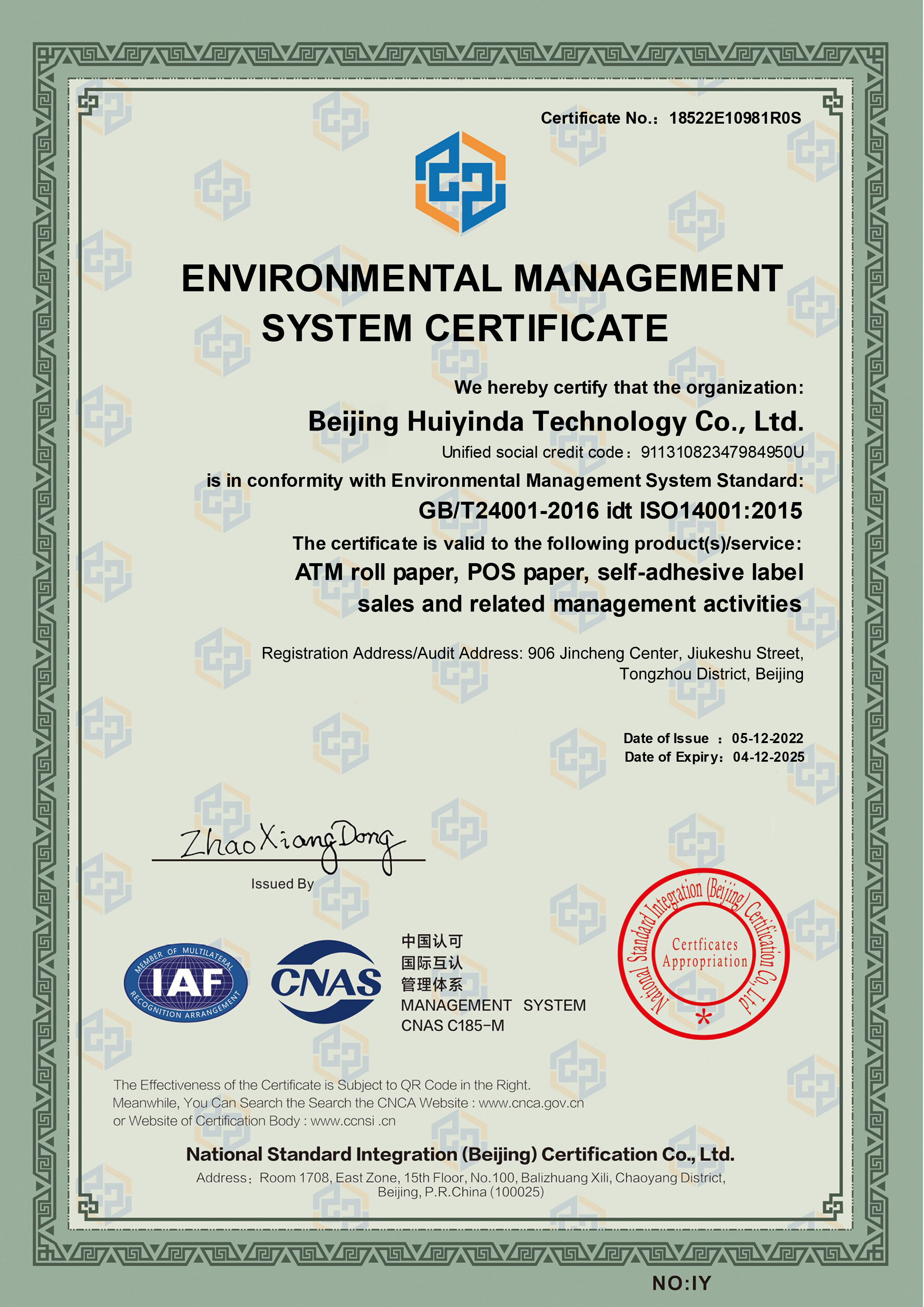Click the CNAS logo
This screenshot has height=1307, width=924.
(x=326, y=981)
